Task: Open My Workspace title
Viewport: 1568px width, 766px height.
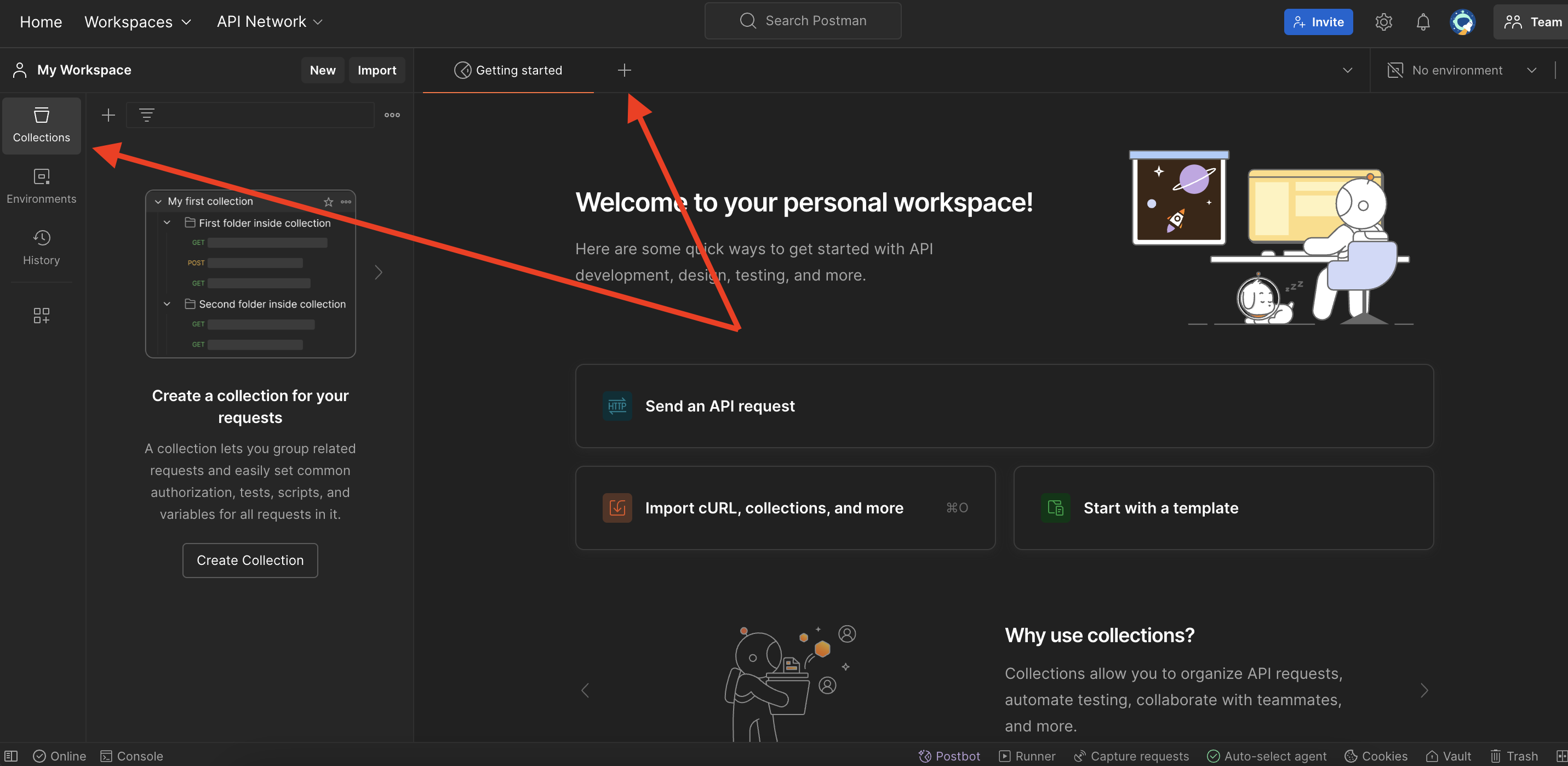Action: pyautogui.click(x=84, y=71)
